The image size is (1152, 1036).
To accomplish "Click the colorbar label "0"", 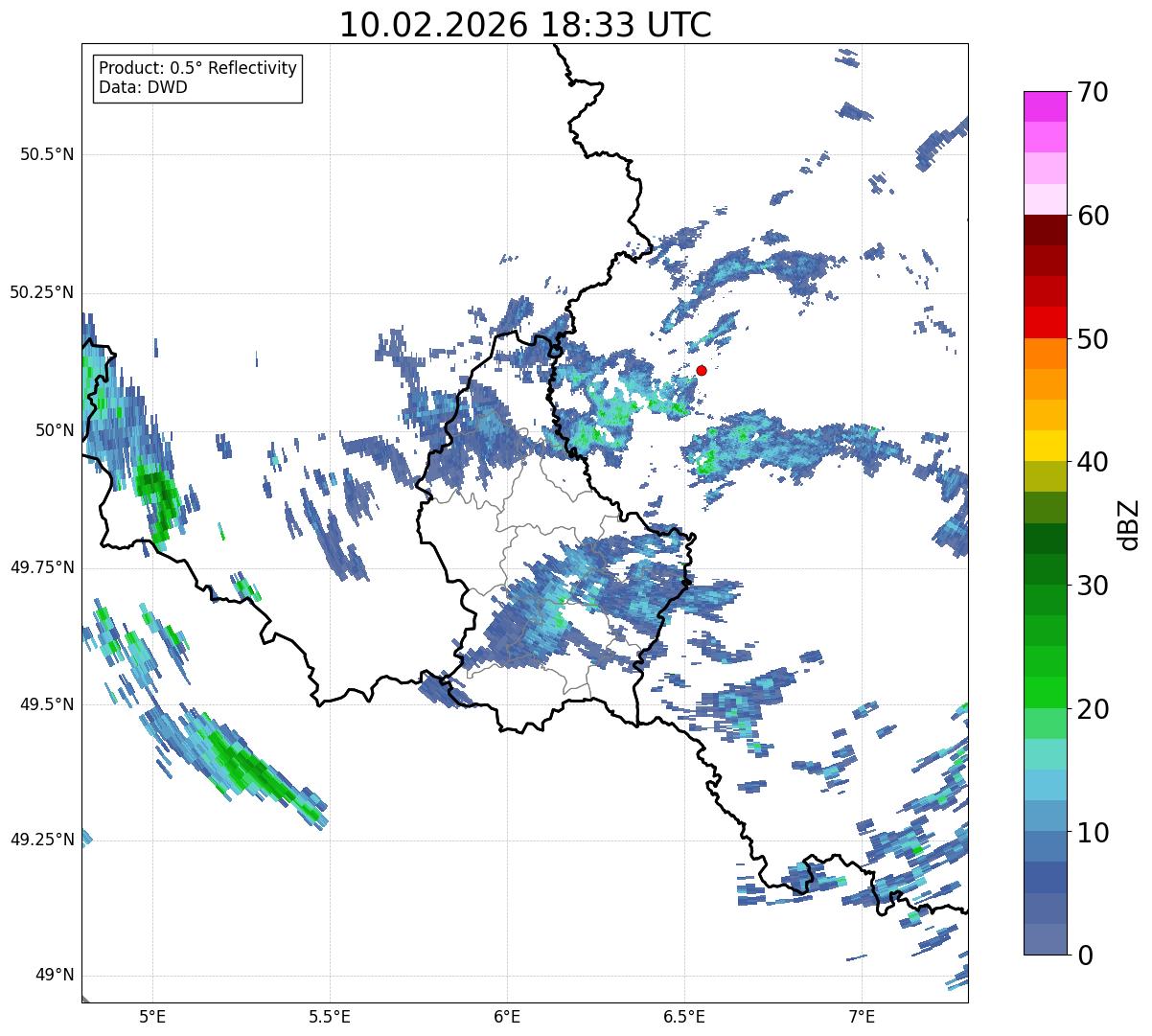I will coord(1084,955).
